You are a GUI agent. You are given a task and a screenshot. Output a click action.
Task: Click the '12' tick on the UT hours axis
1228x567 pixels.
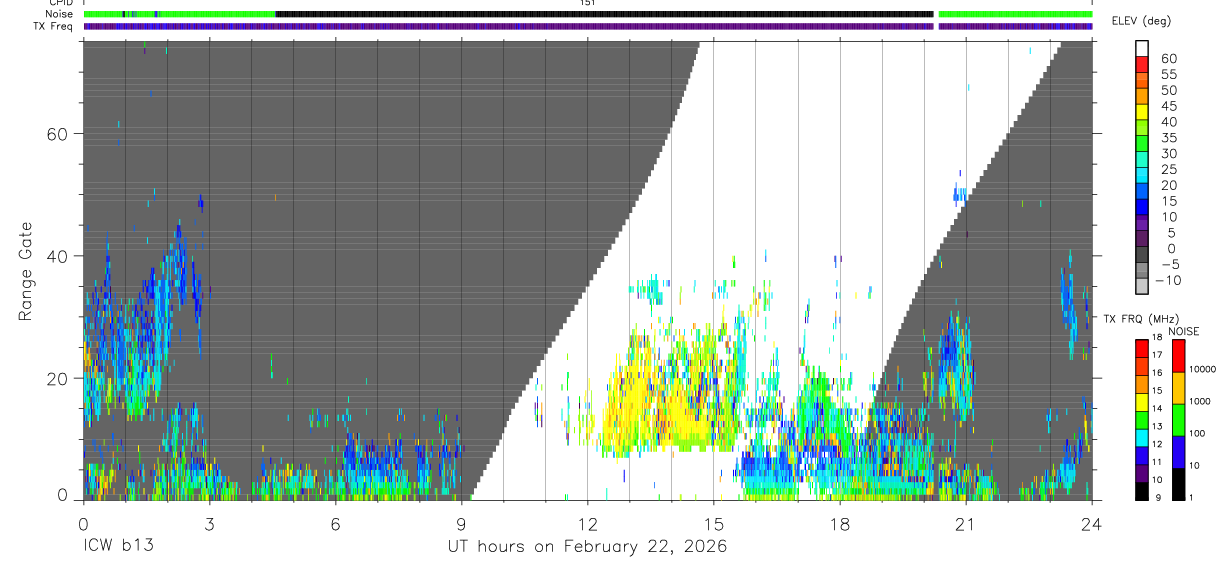point(587,523)
